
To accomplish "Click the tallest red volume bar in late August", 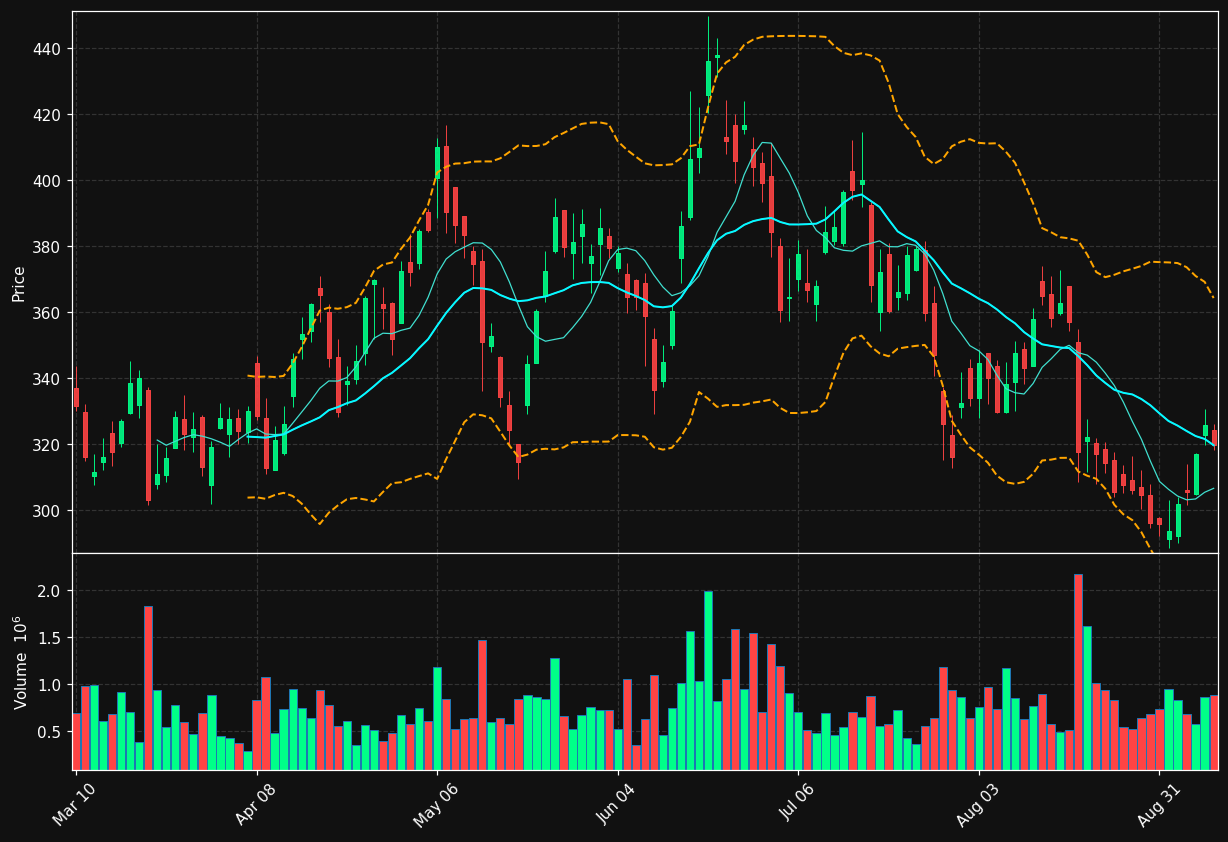I will click(x=1078, y=672).
